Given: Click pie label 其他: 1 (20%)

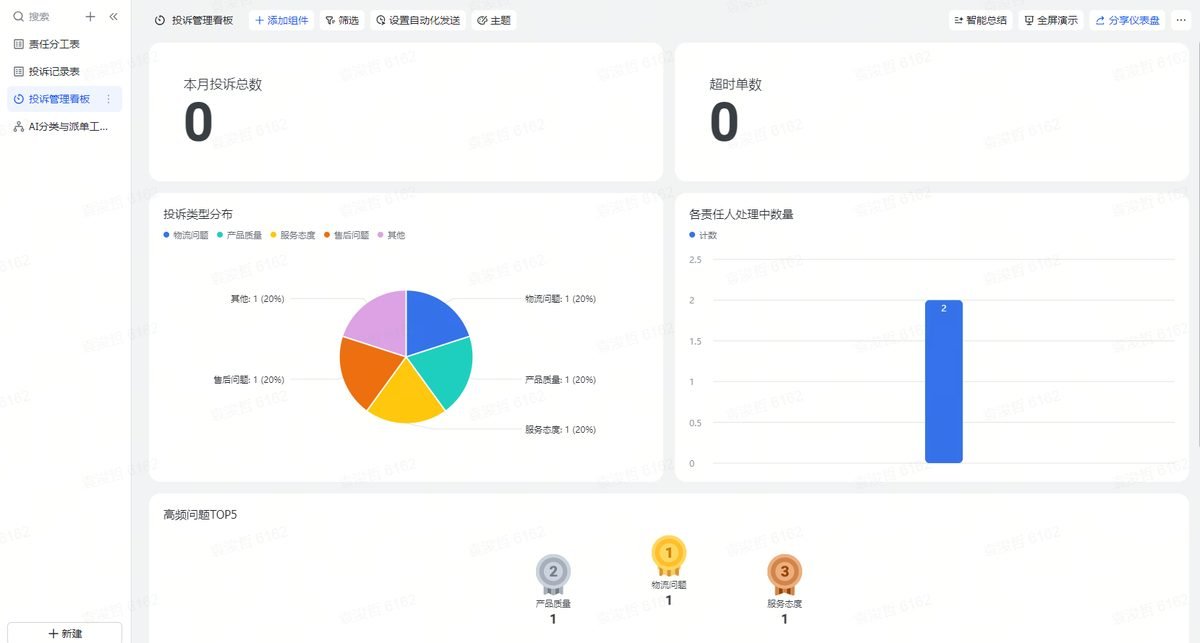Looking at the screenshot, I should (x=257, y=299).
